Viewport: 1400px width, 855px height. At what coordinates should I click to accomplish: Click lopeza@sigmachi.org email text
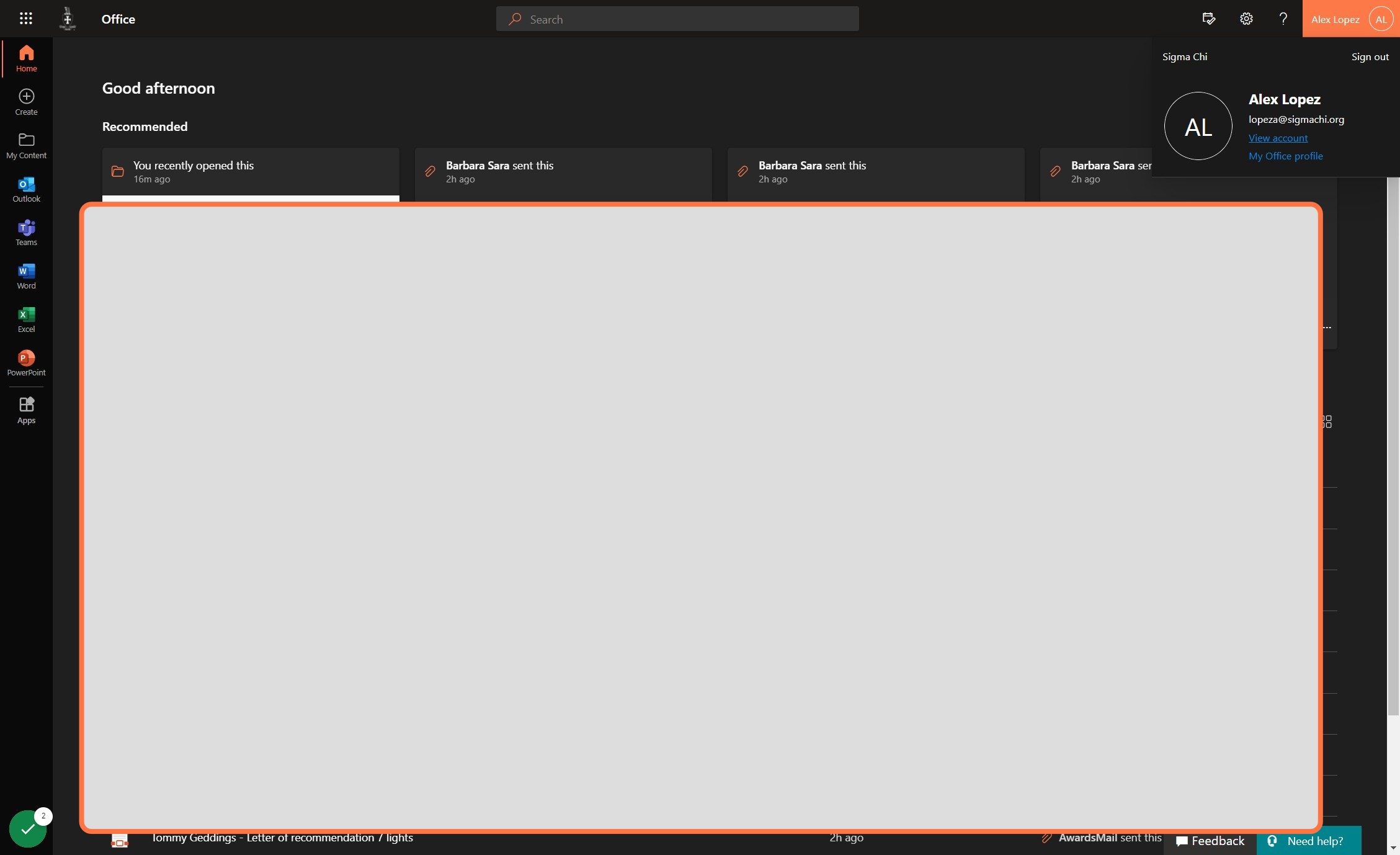click(1296, 119)
